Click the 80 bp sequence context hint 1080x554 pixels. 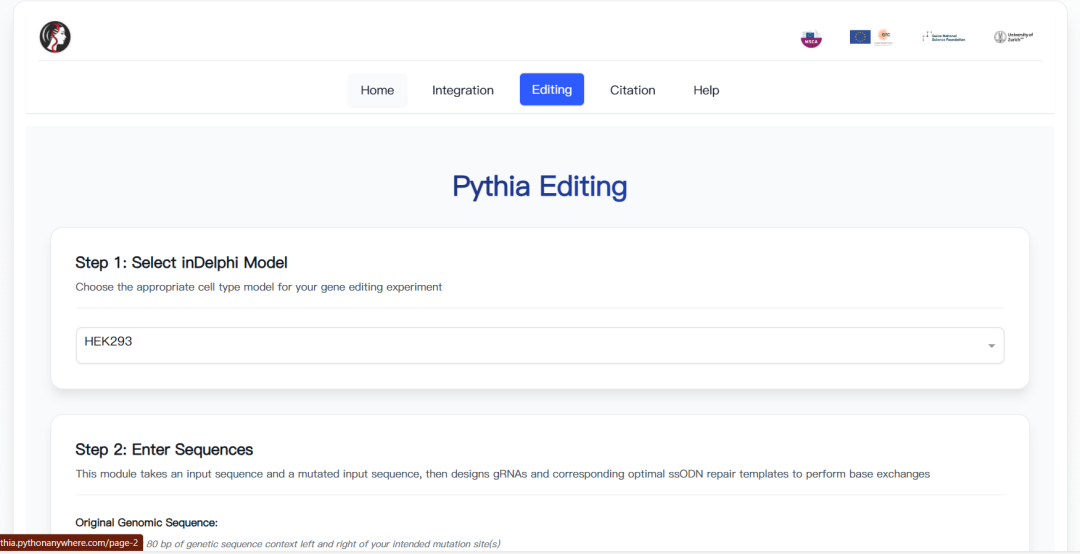pyautogui.click(x=322, y=544)
